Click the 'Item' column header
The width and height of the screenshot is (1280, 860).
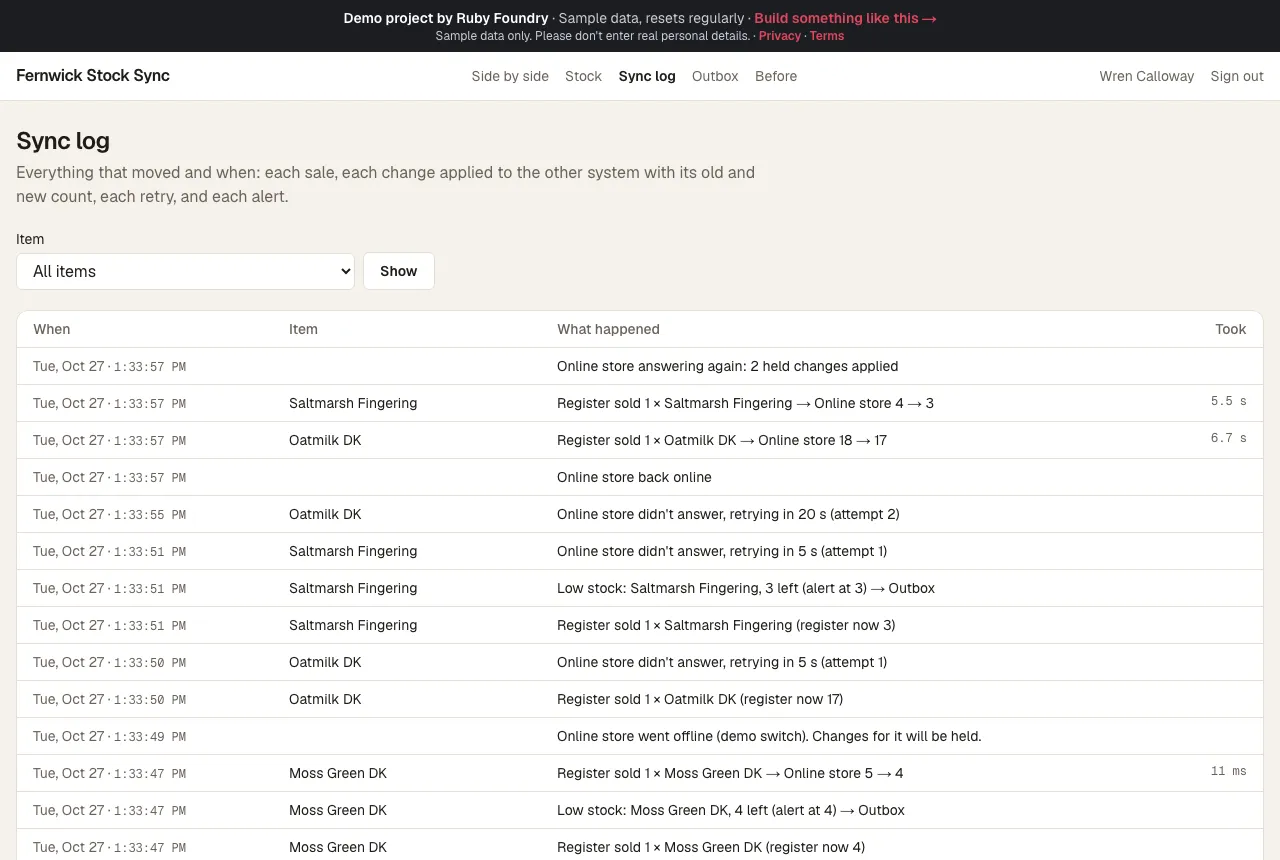tap(303, 329)
